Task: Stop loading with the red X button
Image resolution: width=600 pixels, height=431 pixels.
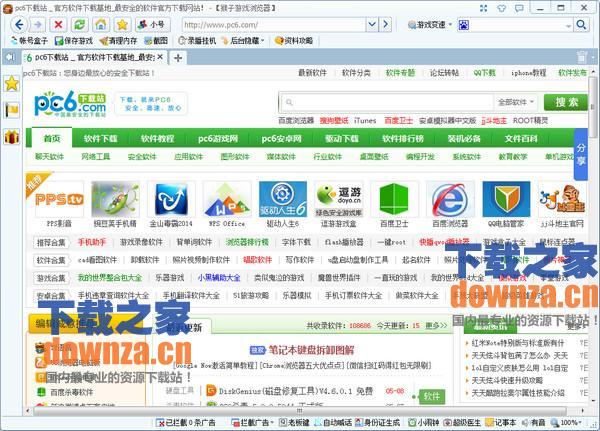Action: pyautogui.click(x=58, y=25)
